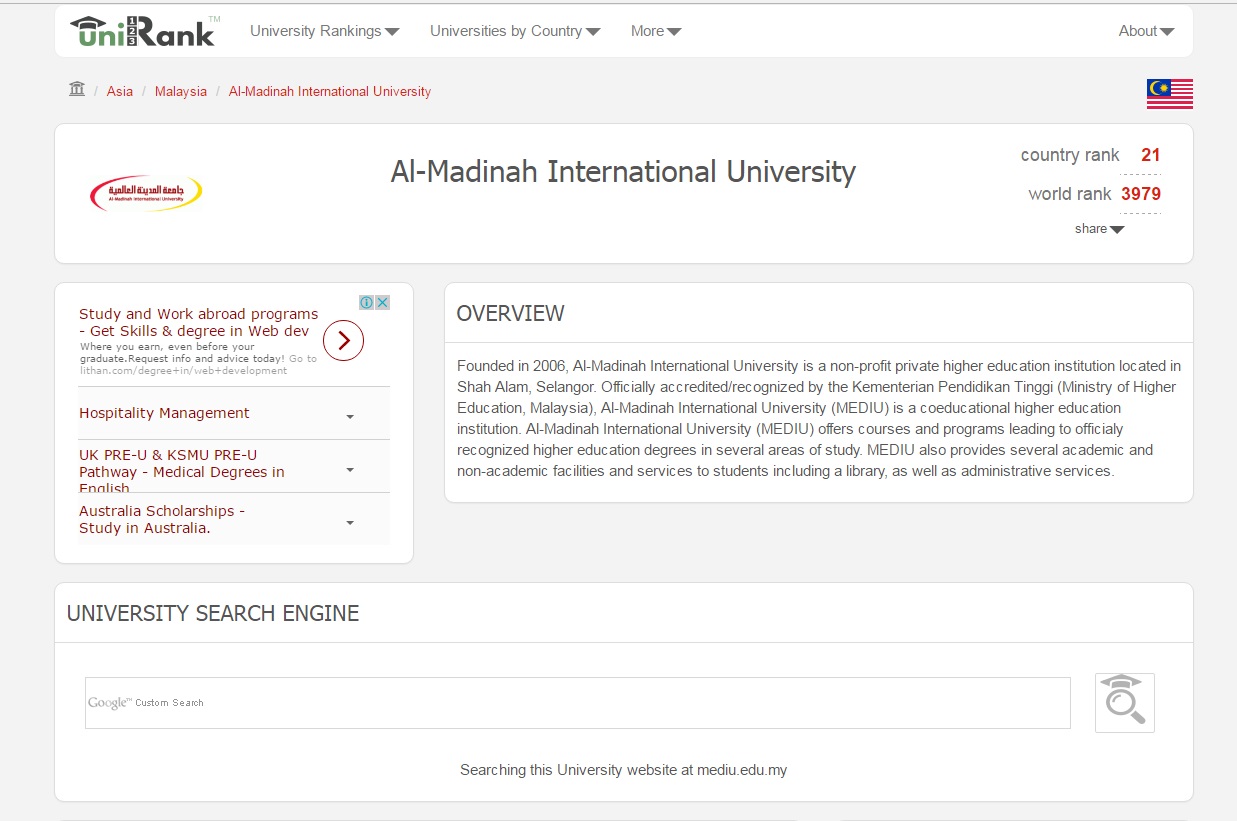This screenshot has height=821, width=1237.
Task: Open Study and Work abroad programs ad
Action: [x=198, y=322]
